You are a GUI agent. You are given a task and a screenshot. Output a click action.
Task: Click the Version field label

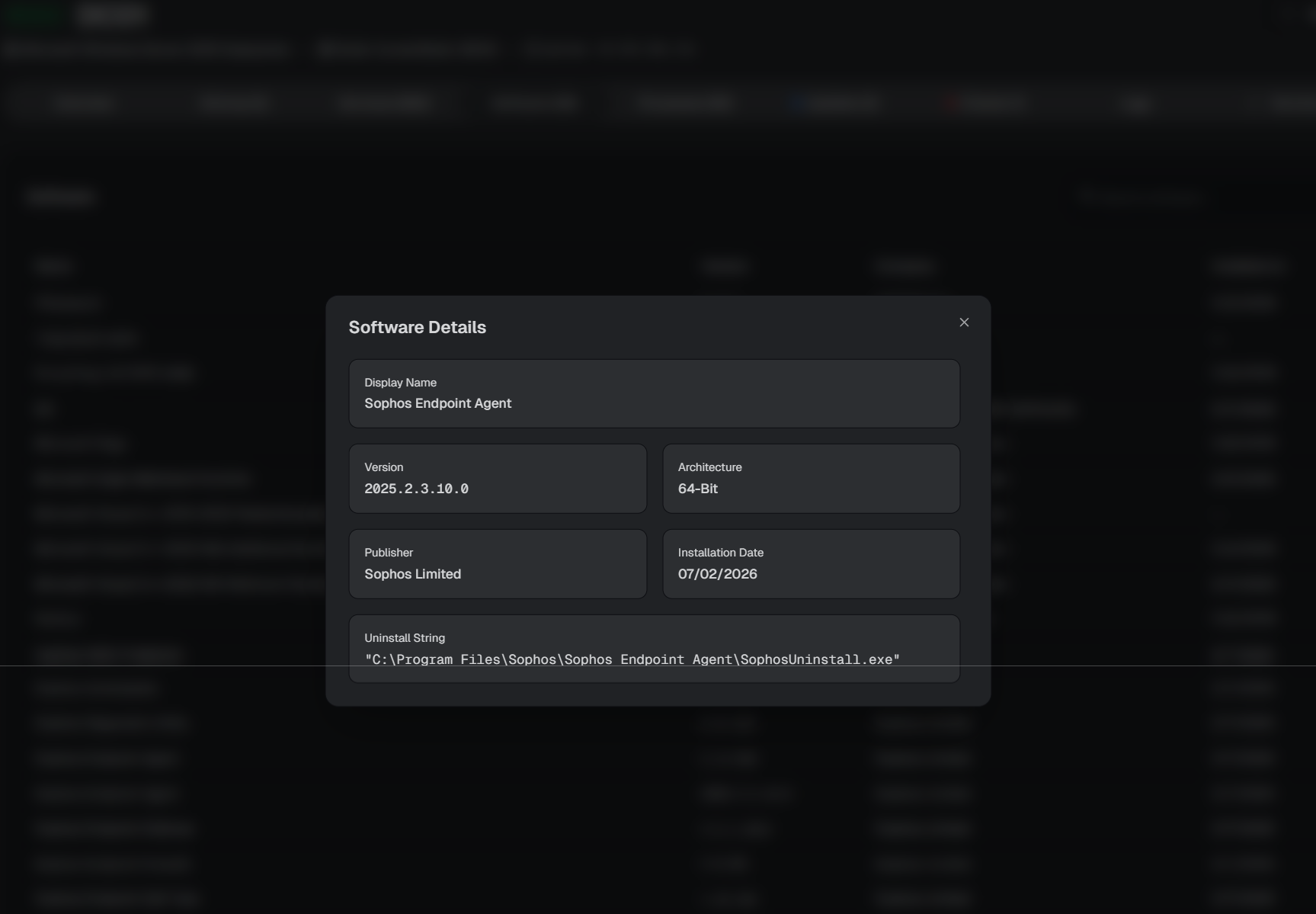pyautogui.click(x=383, y=467)
